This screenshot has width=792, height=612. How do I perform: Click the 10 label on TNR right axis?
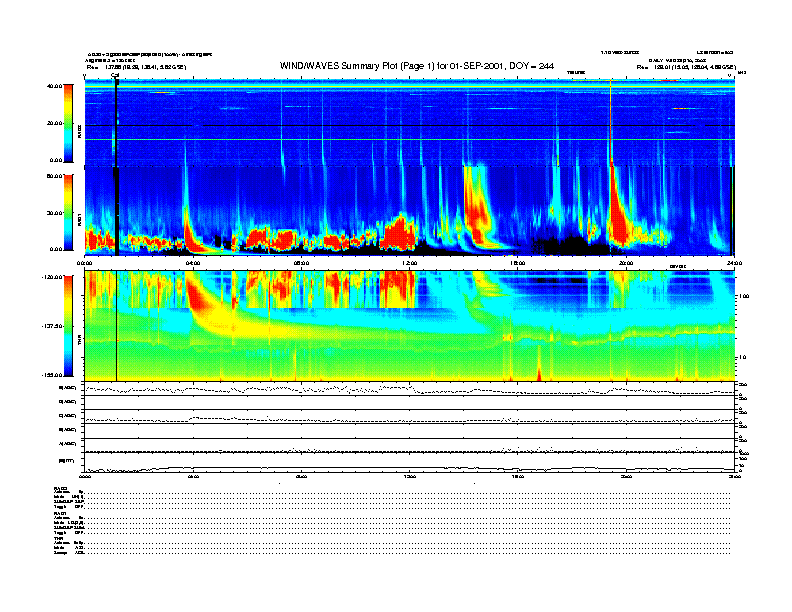(743, 357)
